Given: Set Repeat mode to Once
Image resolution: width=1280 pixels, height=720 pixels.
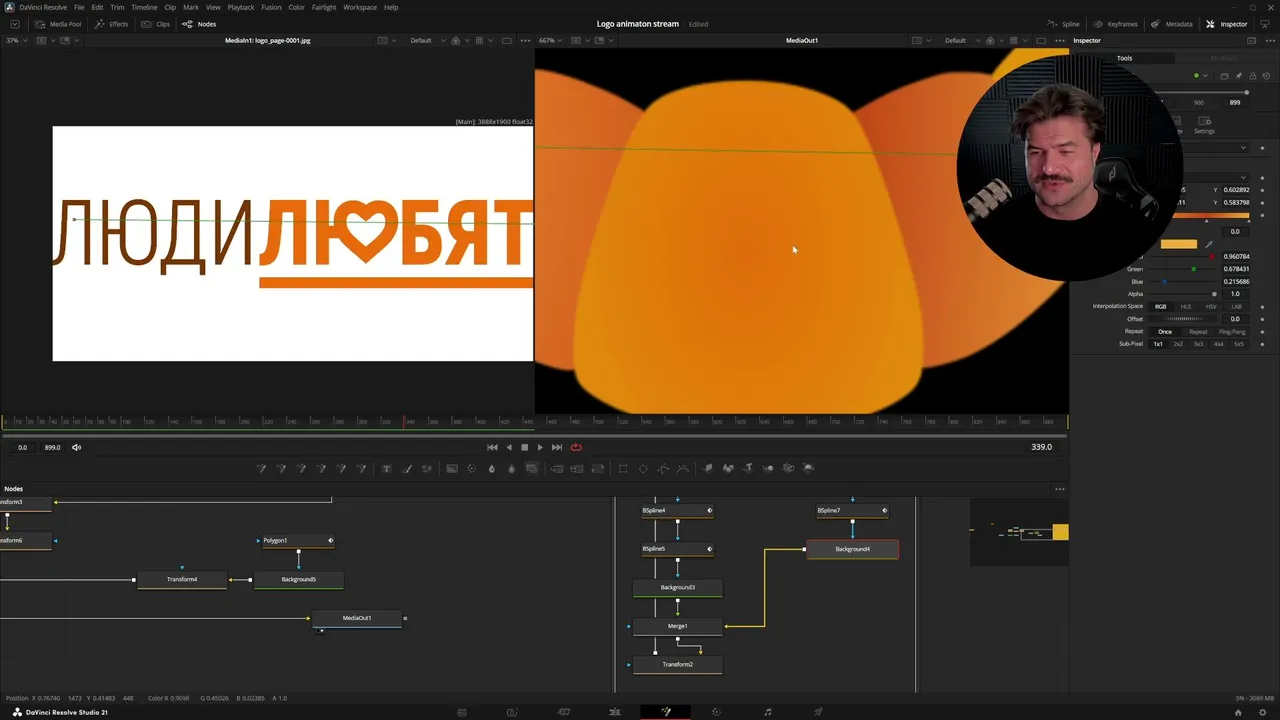Looking at the screenshot, I should coord(1165,332).
